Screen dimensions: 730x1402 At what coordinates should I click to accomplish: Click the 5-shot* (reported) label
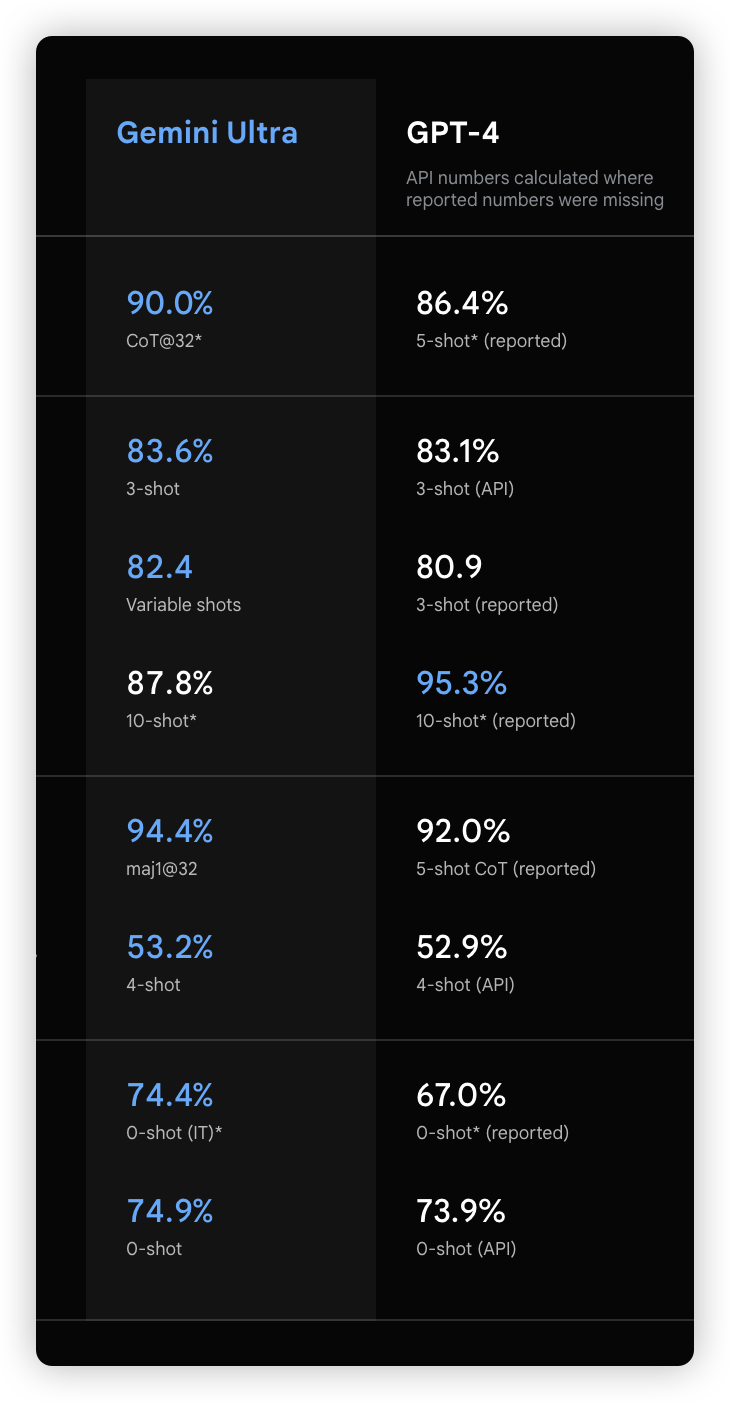point(491,341)
